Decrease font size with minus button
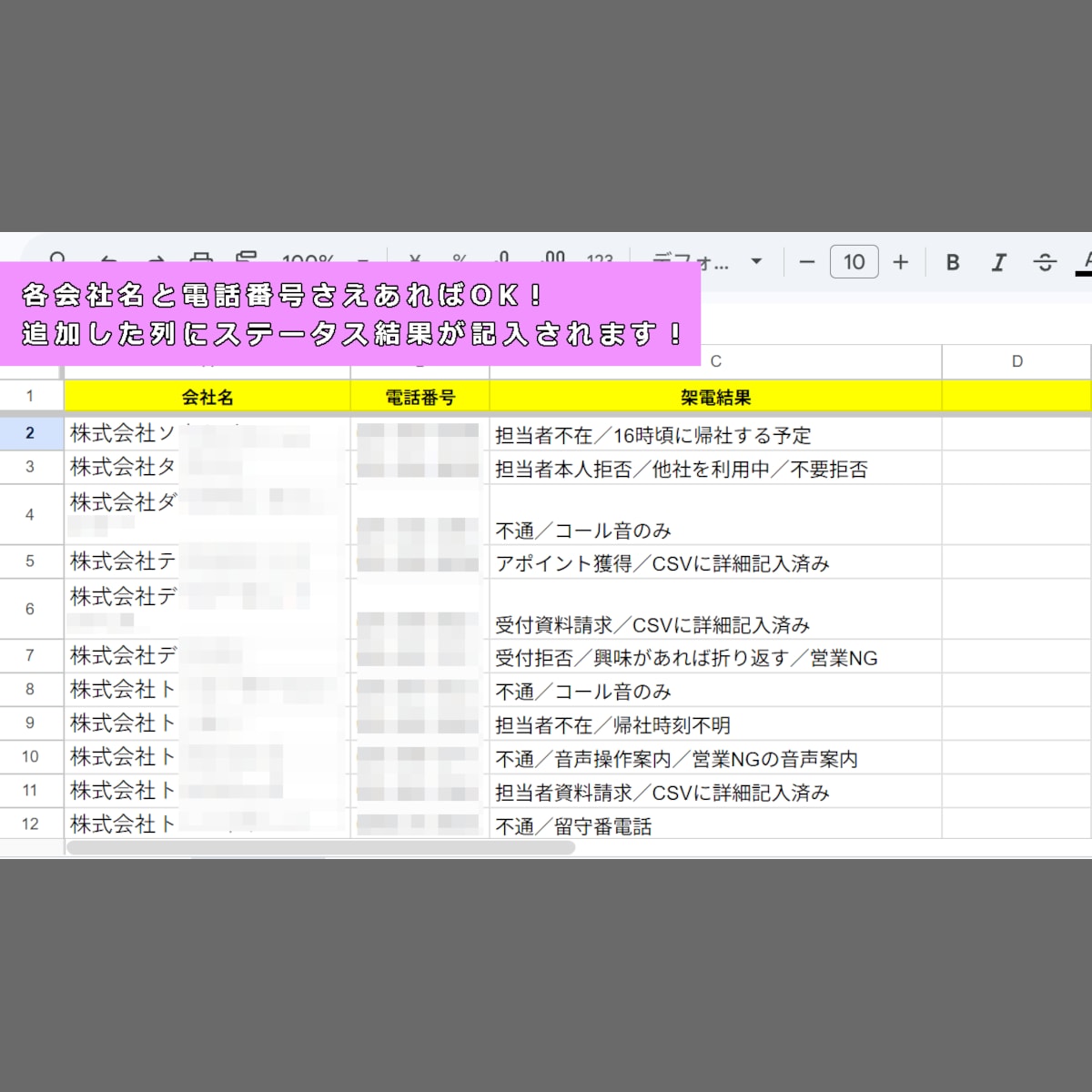This screenshot has width=1092, height=1092. pyautogui.click(x=806, y=262)
